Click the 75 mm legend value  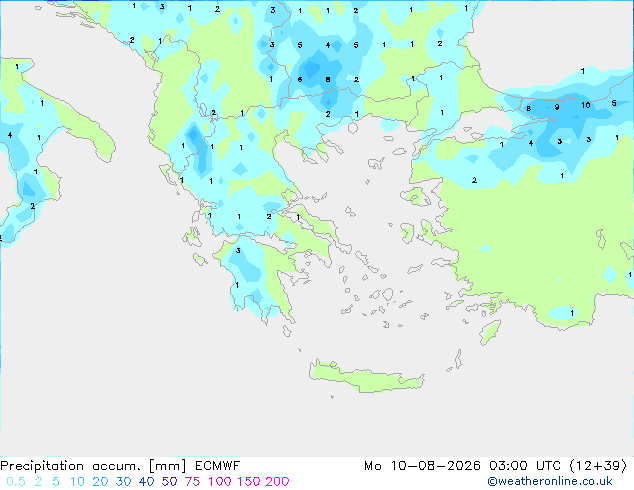coord(192,482)
